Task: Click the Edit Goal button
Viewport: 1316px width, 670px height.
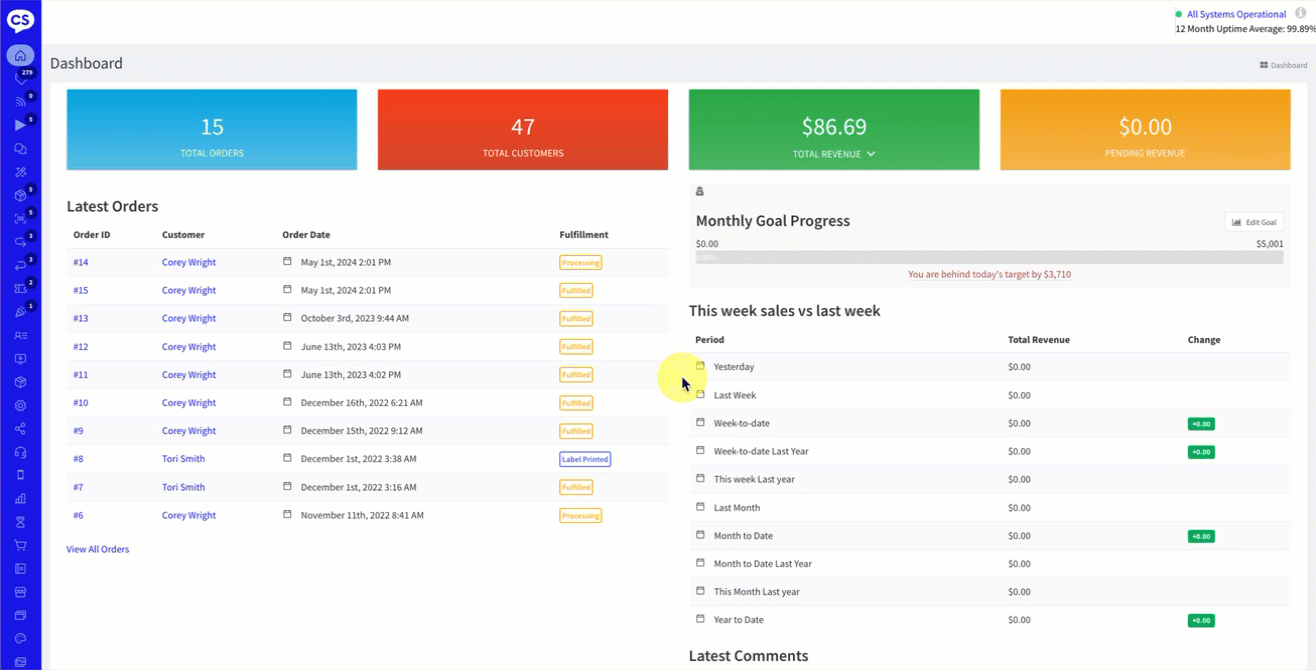Action: click(1254, 222)
